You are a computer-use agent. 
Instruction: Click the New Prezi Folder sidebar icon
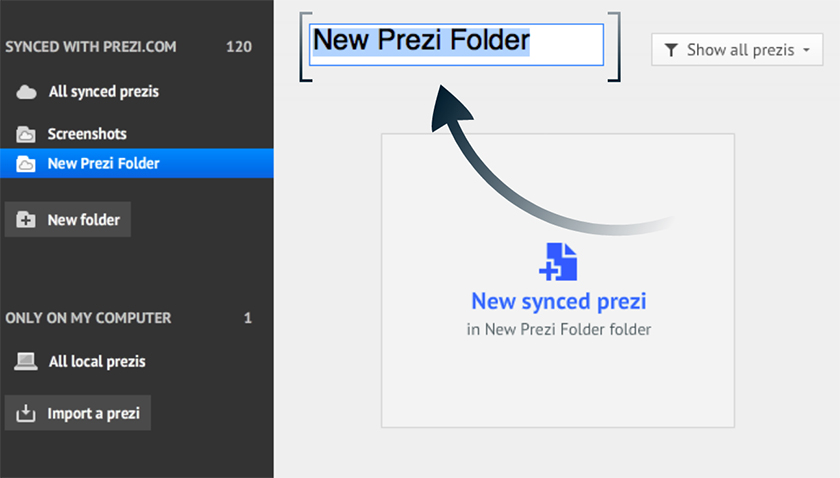click(x=26, y=164)
